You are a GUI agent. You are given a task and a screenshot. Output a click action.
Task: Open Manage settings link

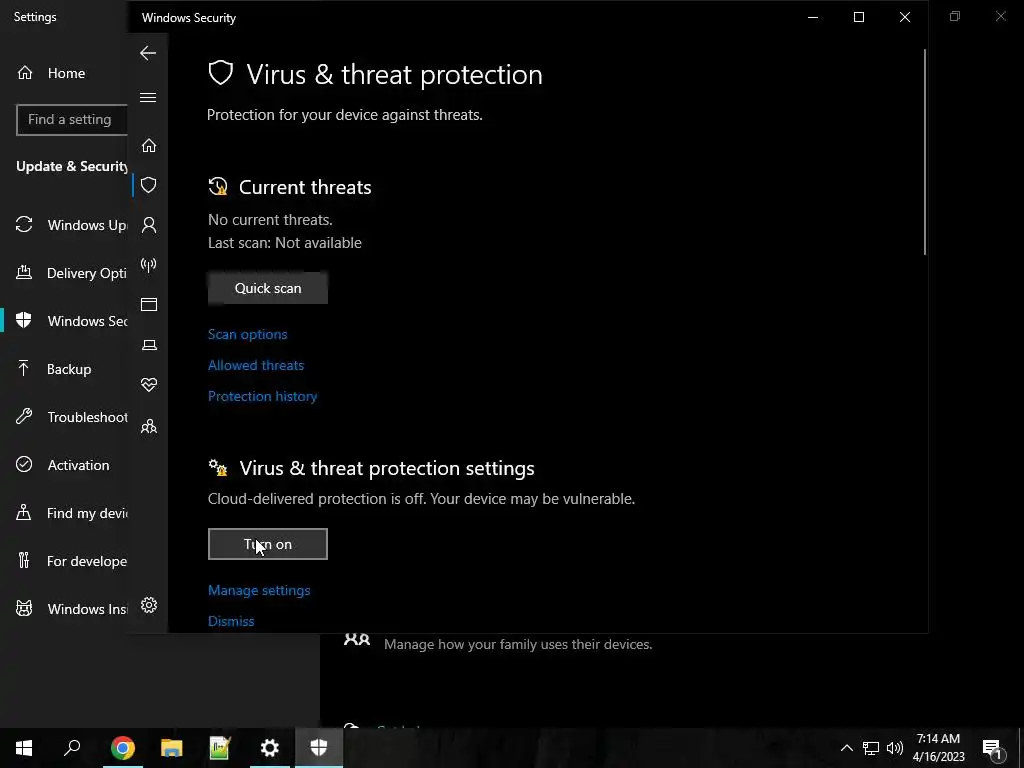tap(259, 590)
